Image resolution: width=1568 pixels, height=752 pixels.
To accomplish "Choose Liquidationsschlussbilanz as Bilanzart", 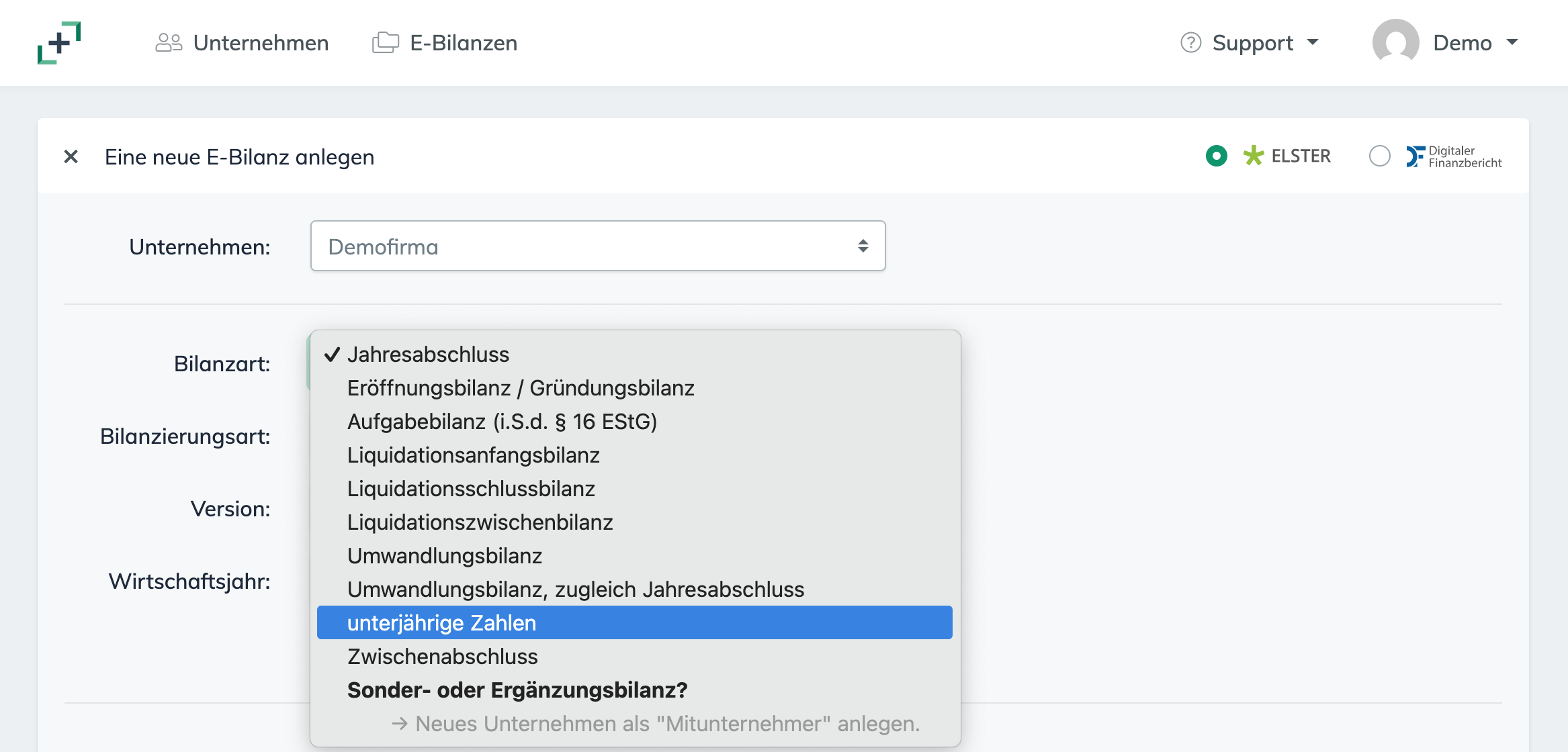I will pos(471,488).
